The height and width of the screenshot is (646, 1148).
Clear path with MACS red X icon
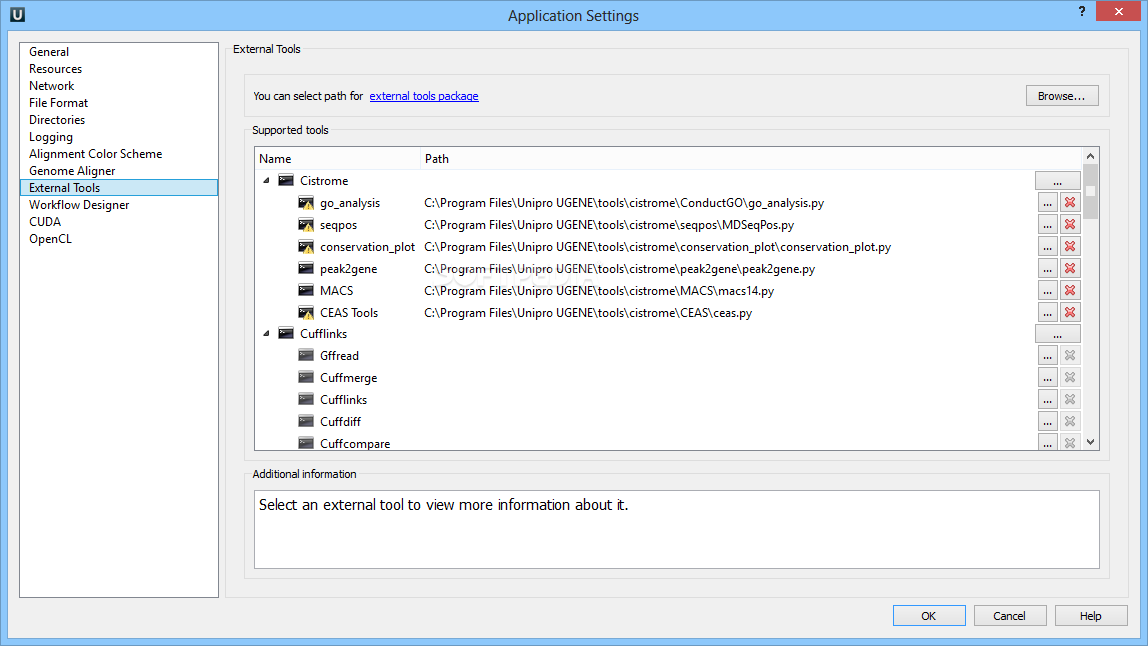click(1070, 291)
